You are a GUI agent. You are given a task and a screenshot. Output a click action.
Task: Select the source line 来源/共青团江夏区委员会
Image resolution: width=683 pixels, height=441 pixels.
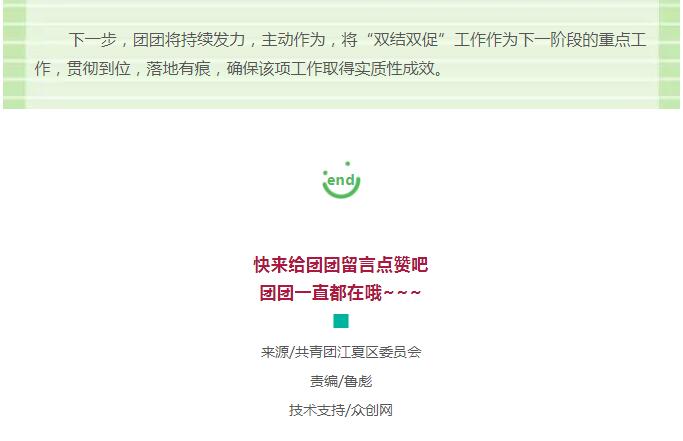(341, 352)
